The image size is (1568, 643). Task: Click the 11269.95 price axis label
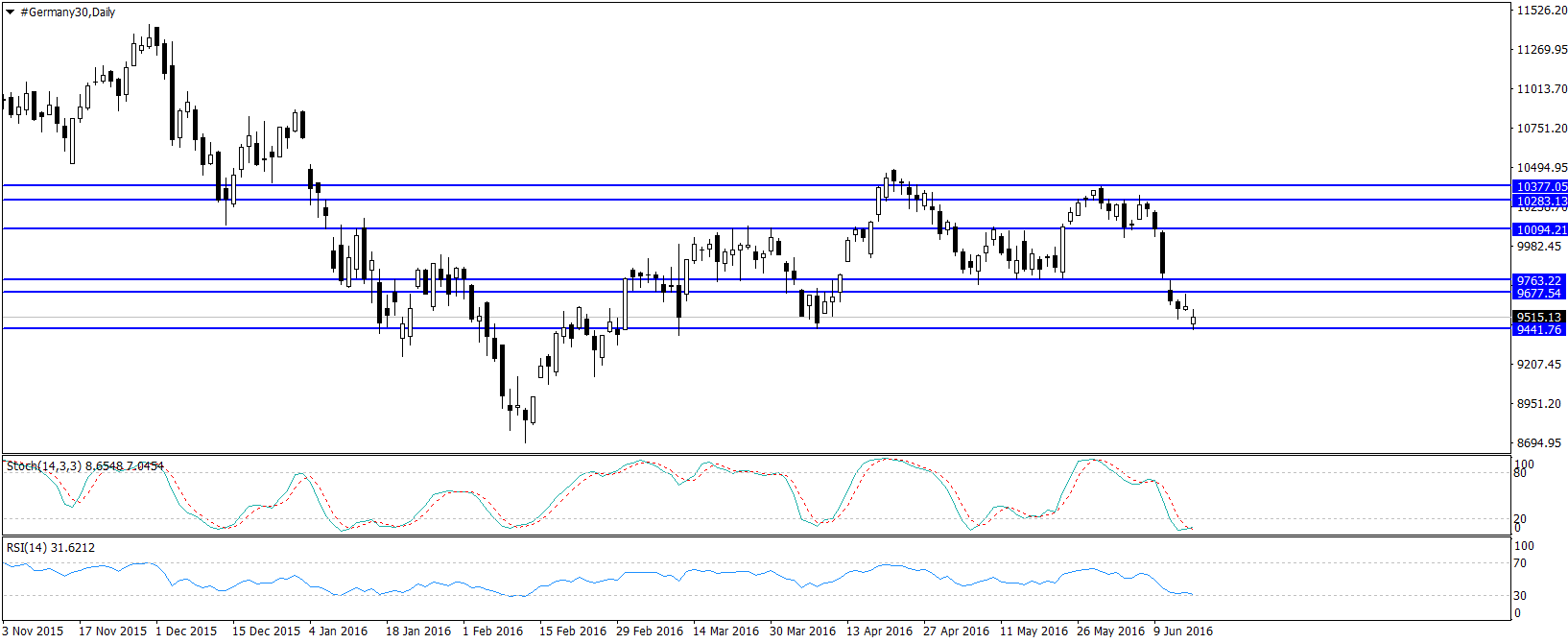click(x=1542, y=50)
